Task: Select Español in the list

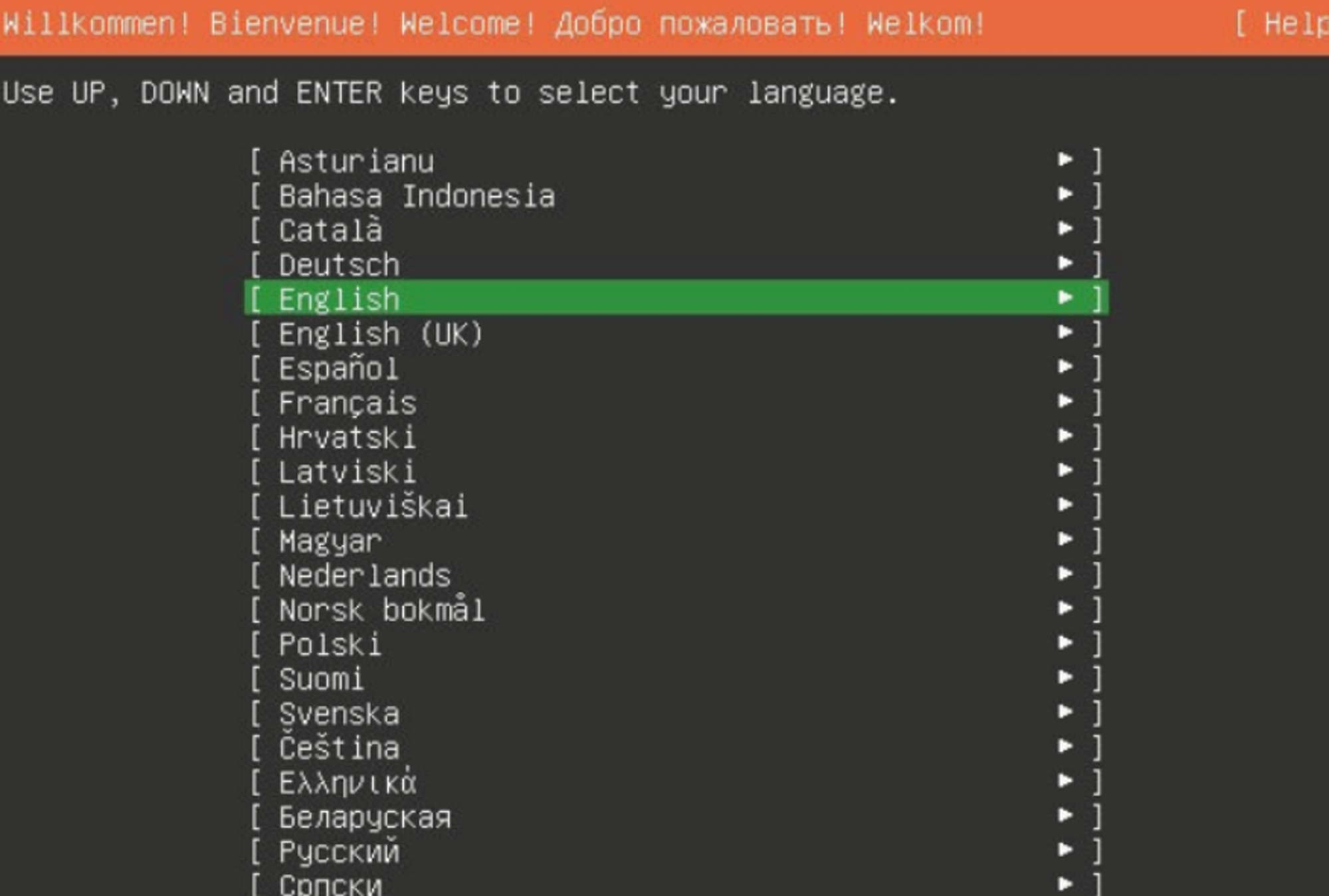Action: point(676,369)
